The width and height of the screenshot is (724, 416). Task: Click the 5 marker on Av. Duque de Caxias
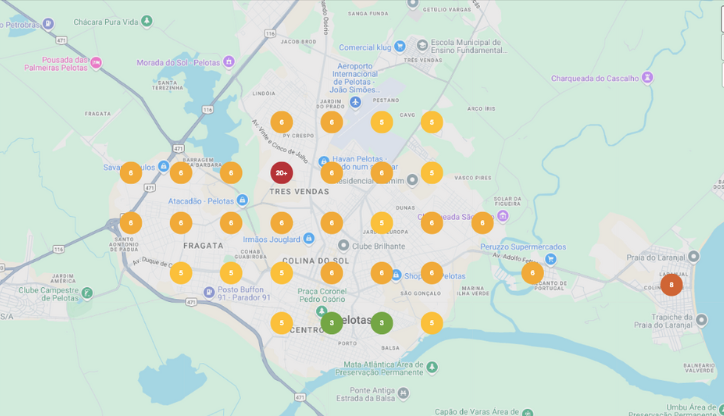[x=181, y=273]
